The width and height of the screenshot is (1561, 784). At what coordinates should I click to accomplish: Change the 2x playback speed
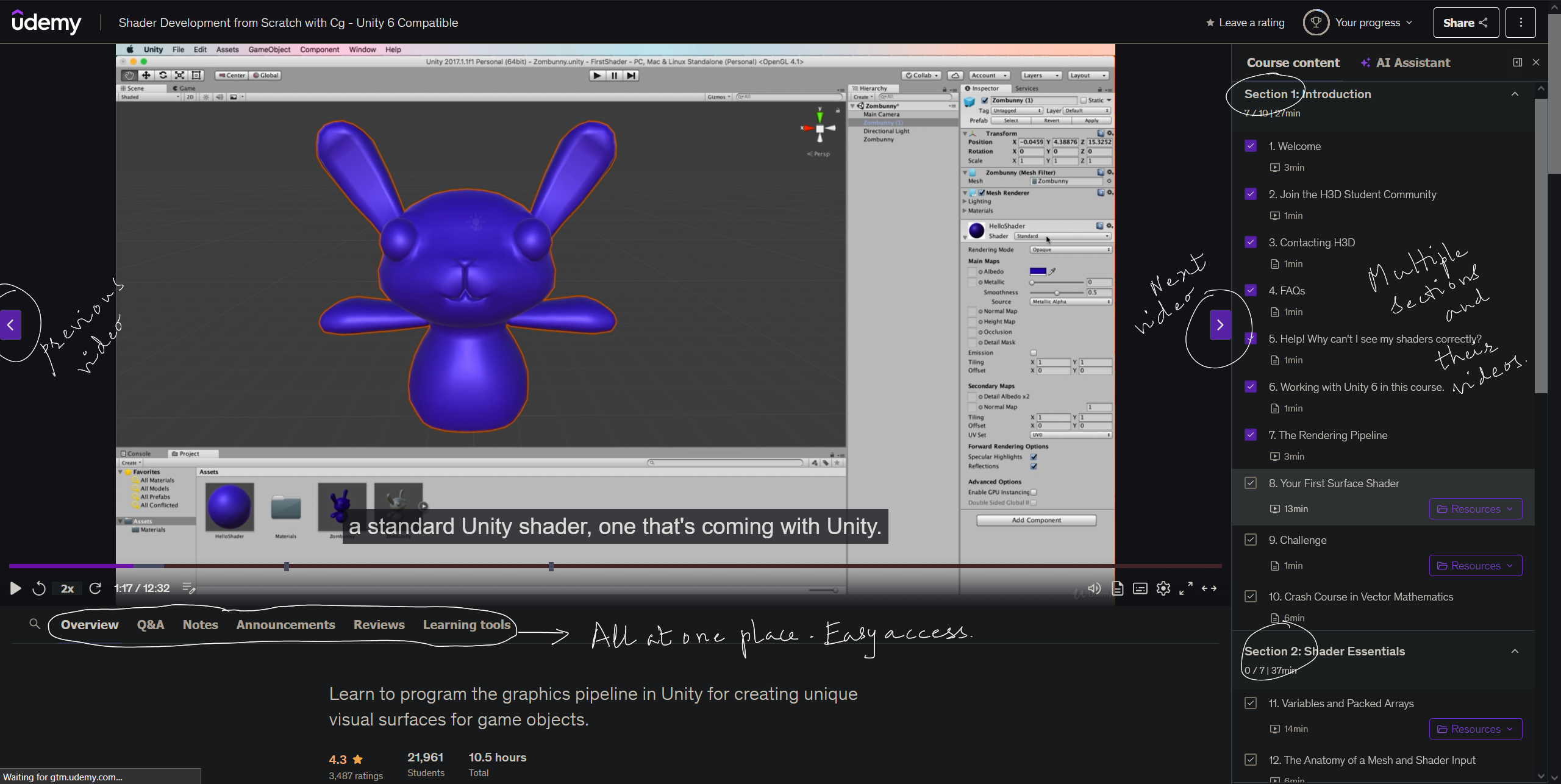(67, 588)
